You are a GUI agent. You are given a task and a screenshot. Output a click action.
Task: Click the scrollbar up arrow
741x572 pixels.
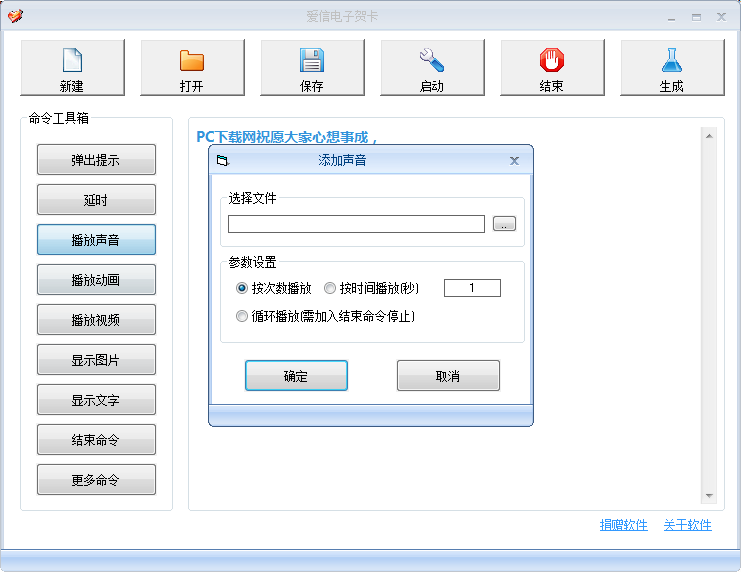(709, 136)
